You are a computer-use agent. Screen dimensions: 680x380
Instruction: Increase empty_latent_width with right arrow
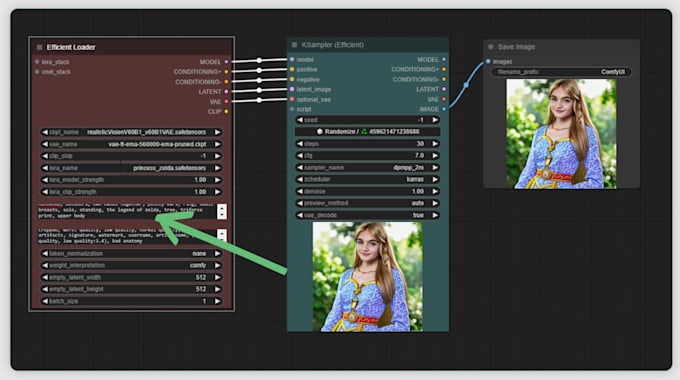pos(218,277)
